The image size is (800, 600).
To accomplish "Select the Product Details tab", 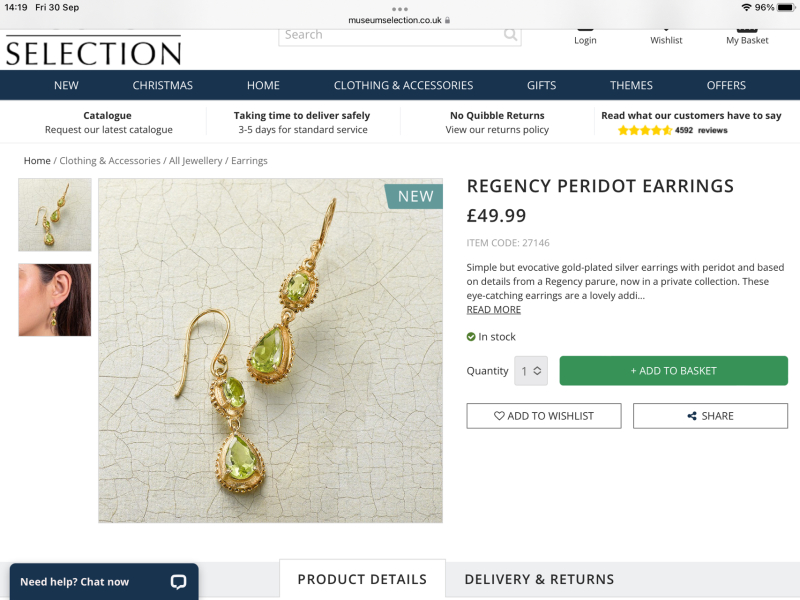I will click(x=361, y=579).
